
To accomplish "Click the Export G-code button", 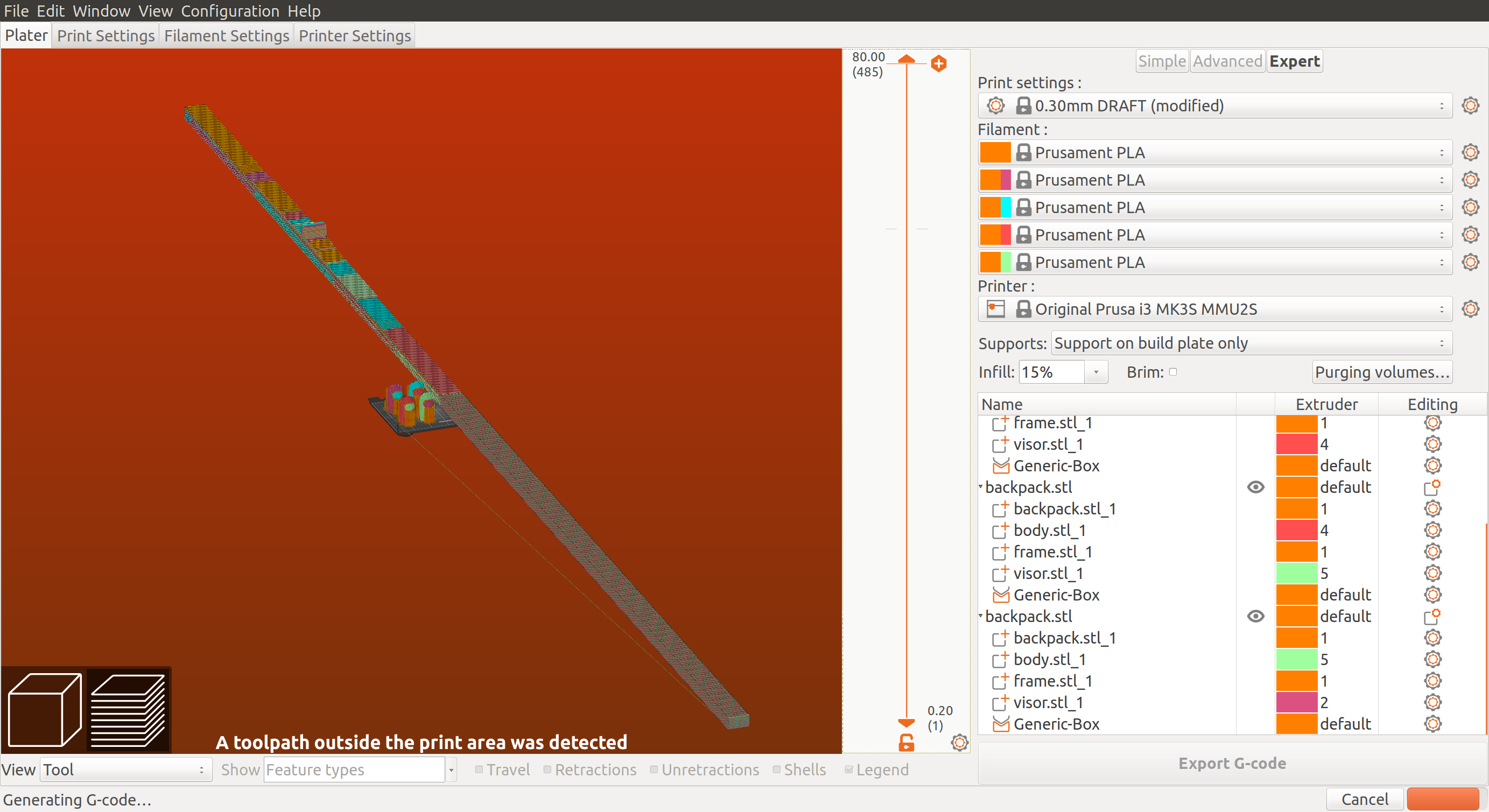I will point(1232,763).
